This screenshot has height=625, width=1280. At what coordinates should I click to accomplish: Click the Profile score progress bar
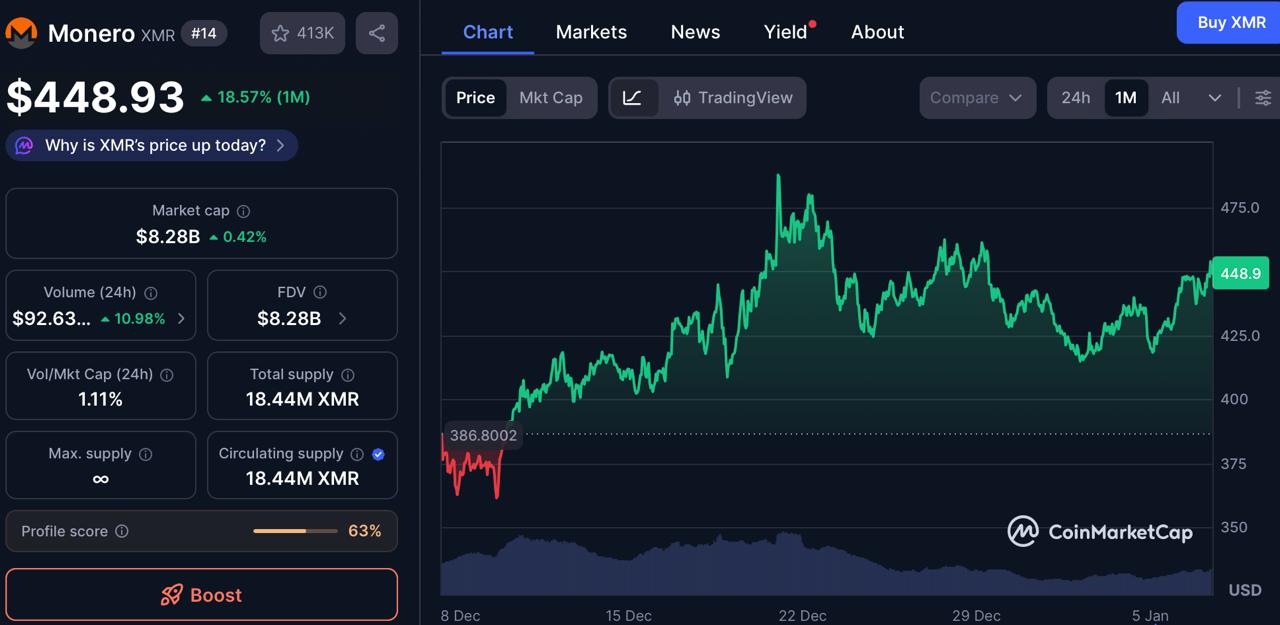click(294, 531)
